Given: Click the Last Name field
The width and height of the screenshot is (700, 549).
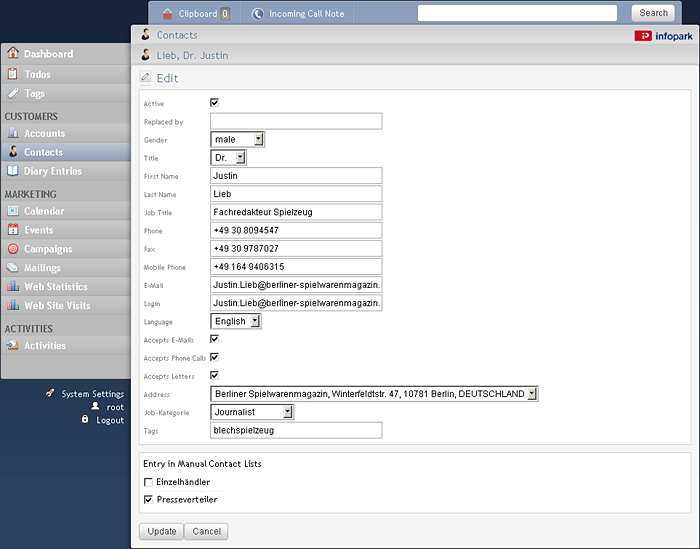Looking at the screenshot, I should pos(296,194).
